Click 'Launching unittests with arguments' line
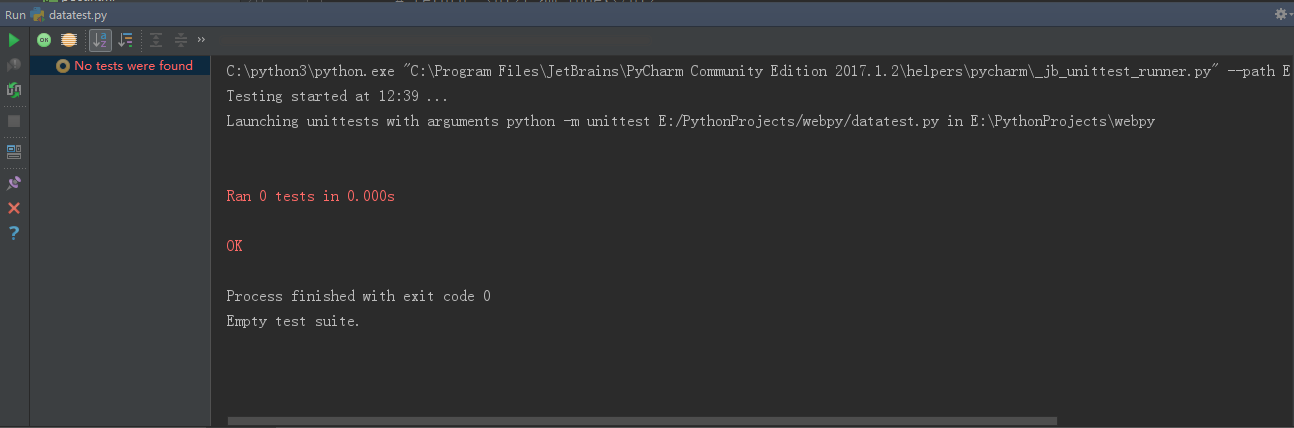The height and width of the screenshot is (428, 1294). 691,121
